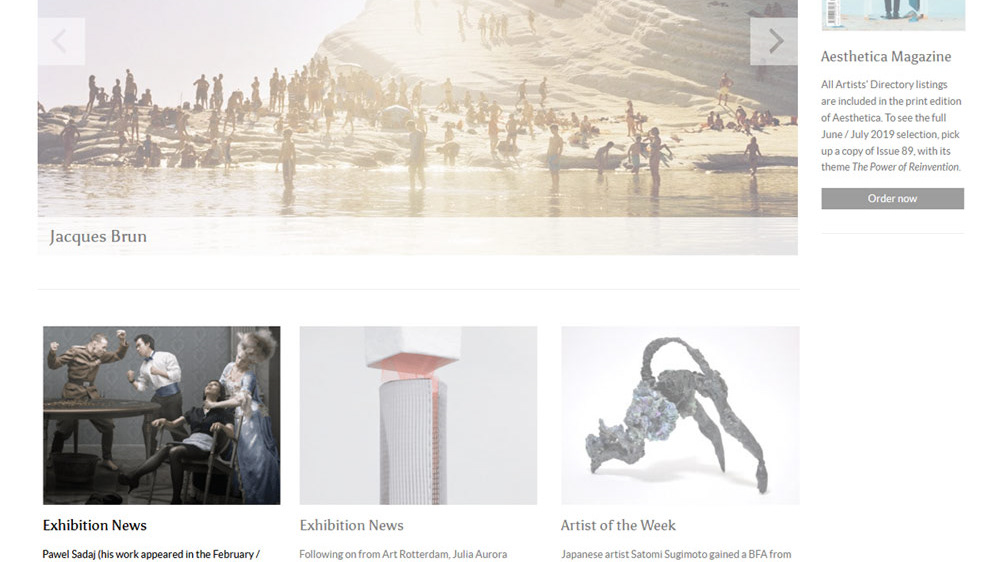Click the Pawel Sadaj article excerpt
The width and height of the screenshot is (1000, 562).
tap(151, 554)
